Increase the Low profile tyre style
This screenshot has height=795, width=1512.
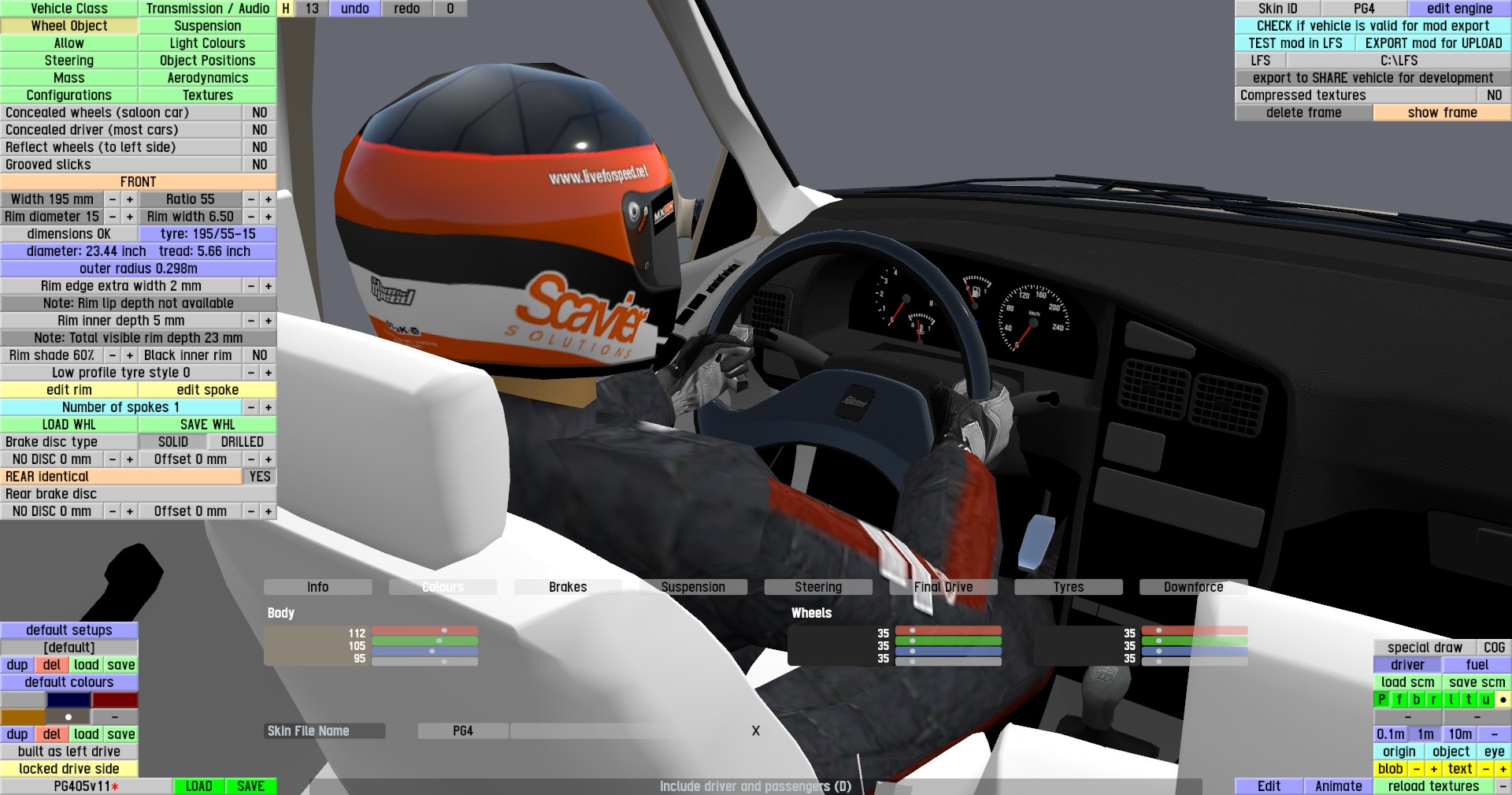point(269,373)
